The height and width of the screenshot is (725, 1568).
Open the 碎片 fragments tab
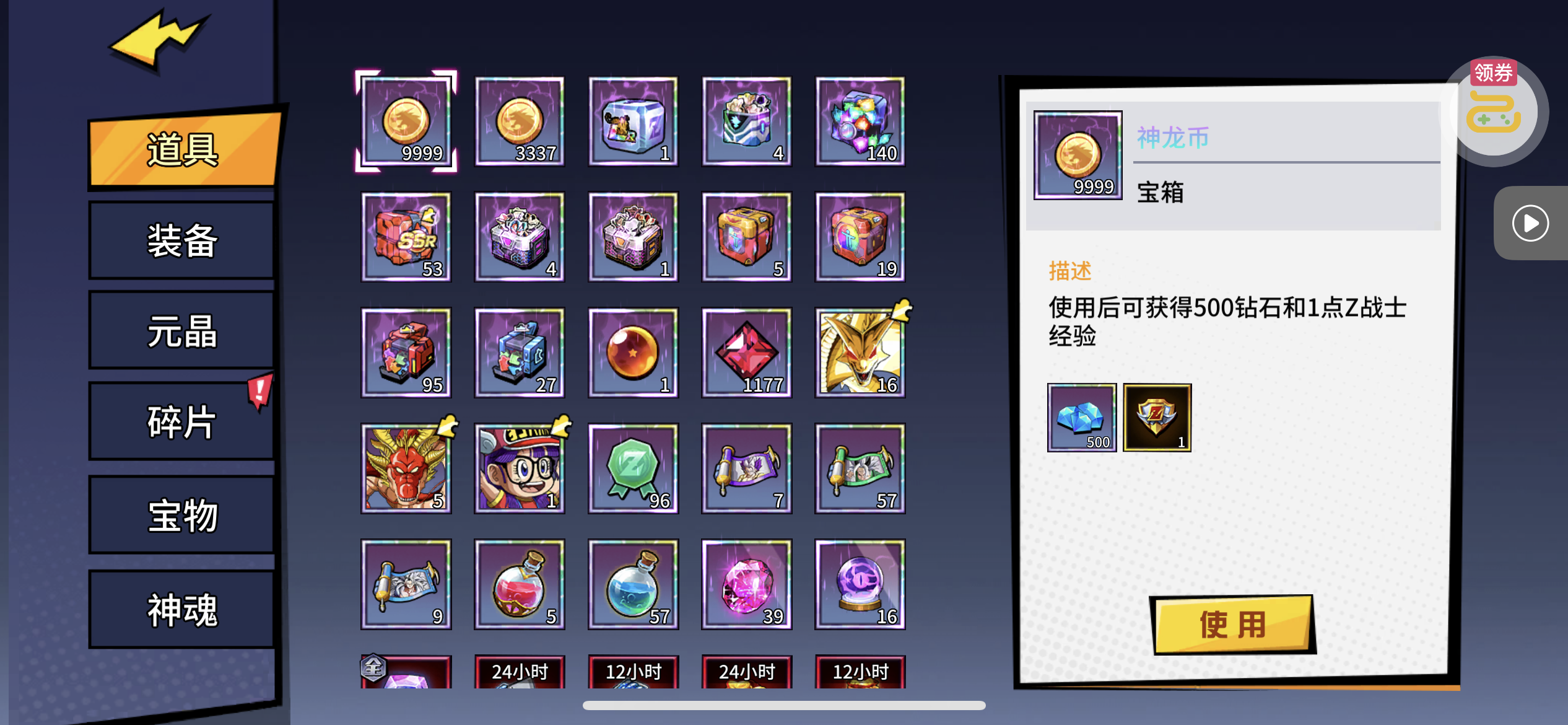point(182,421)
